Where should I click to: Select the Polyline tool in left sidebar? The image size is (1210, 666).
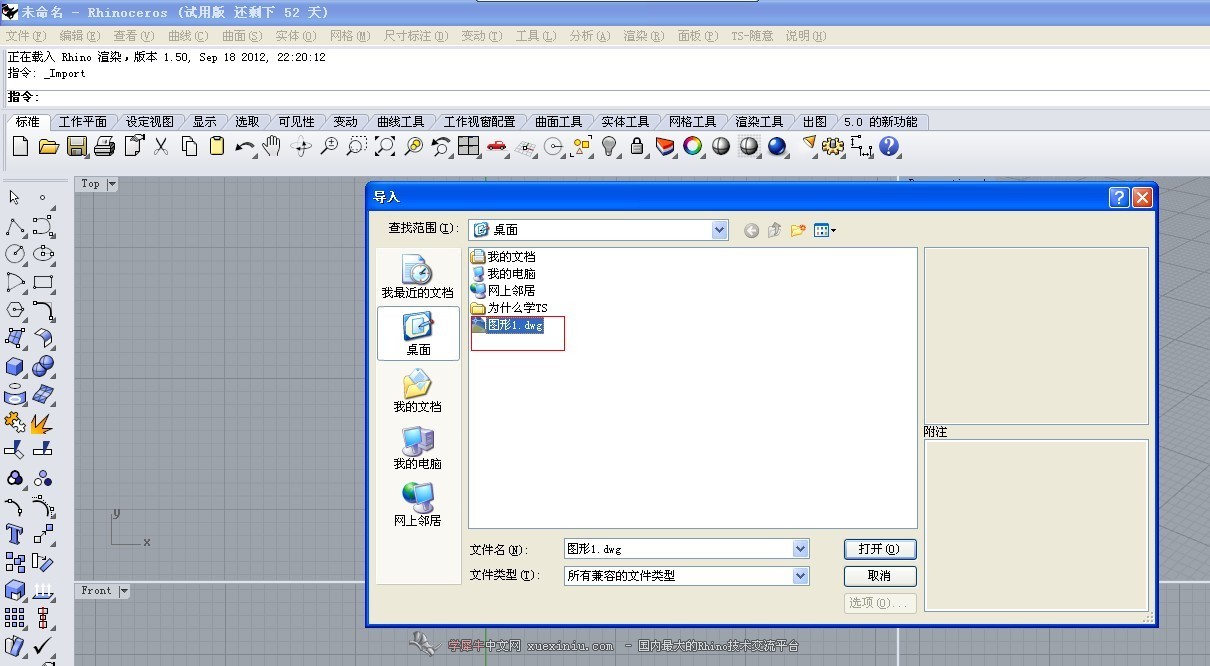[x=15, y=226]
